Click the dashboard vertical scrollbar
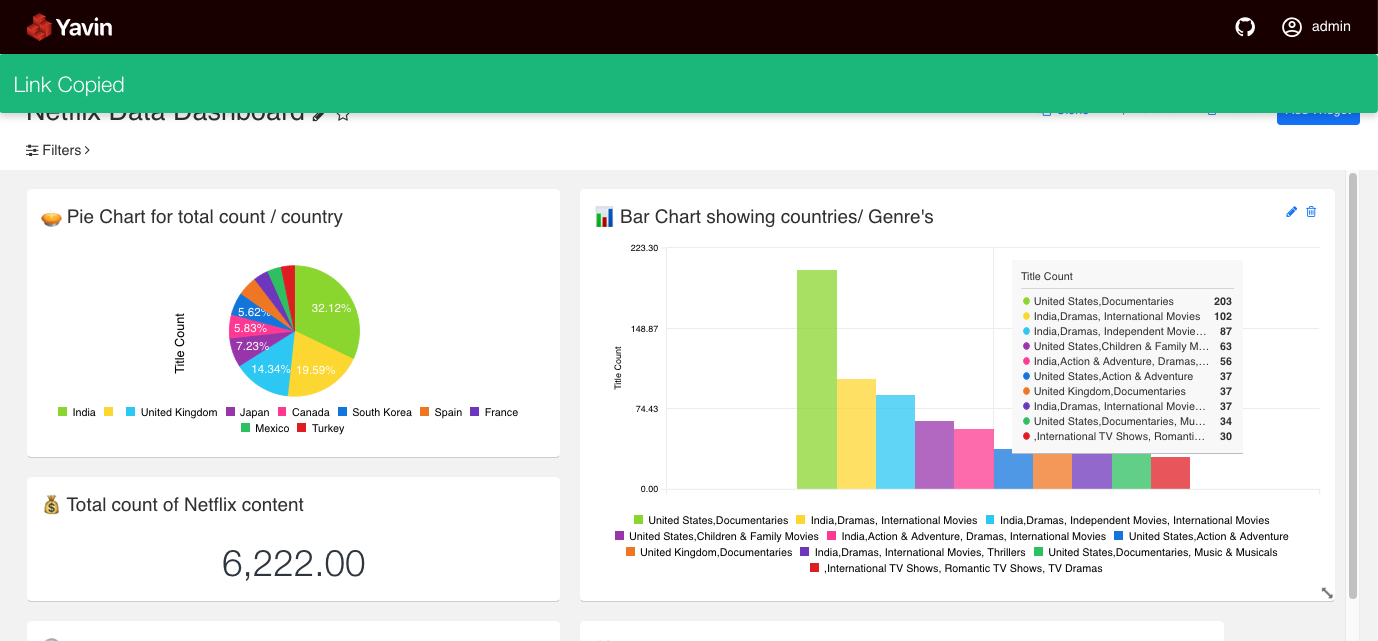1378x641 pixels. pyautogui.click(x=1353, y=385)
